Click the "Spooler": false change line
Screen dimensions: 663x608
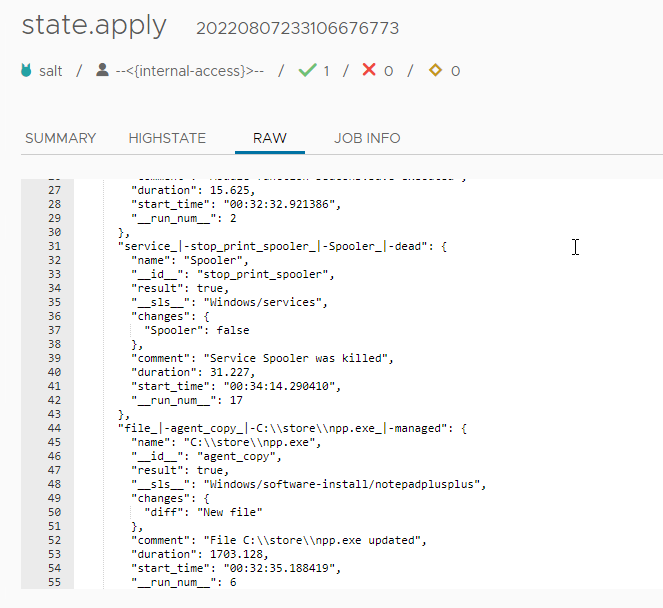click(197, 330)
